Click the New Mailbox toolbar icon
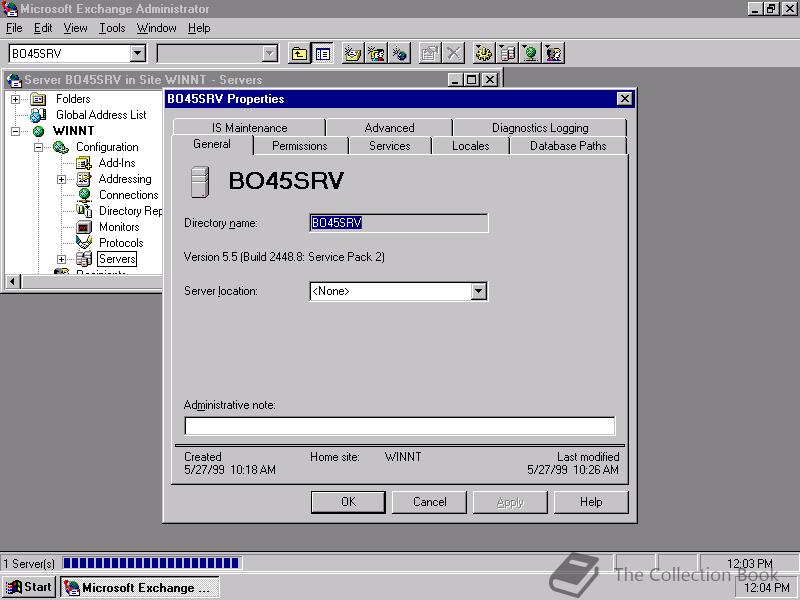The height and width of the screenshot is (600, 800). [352, 53]
